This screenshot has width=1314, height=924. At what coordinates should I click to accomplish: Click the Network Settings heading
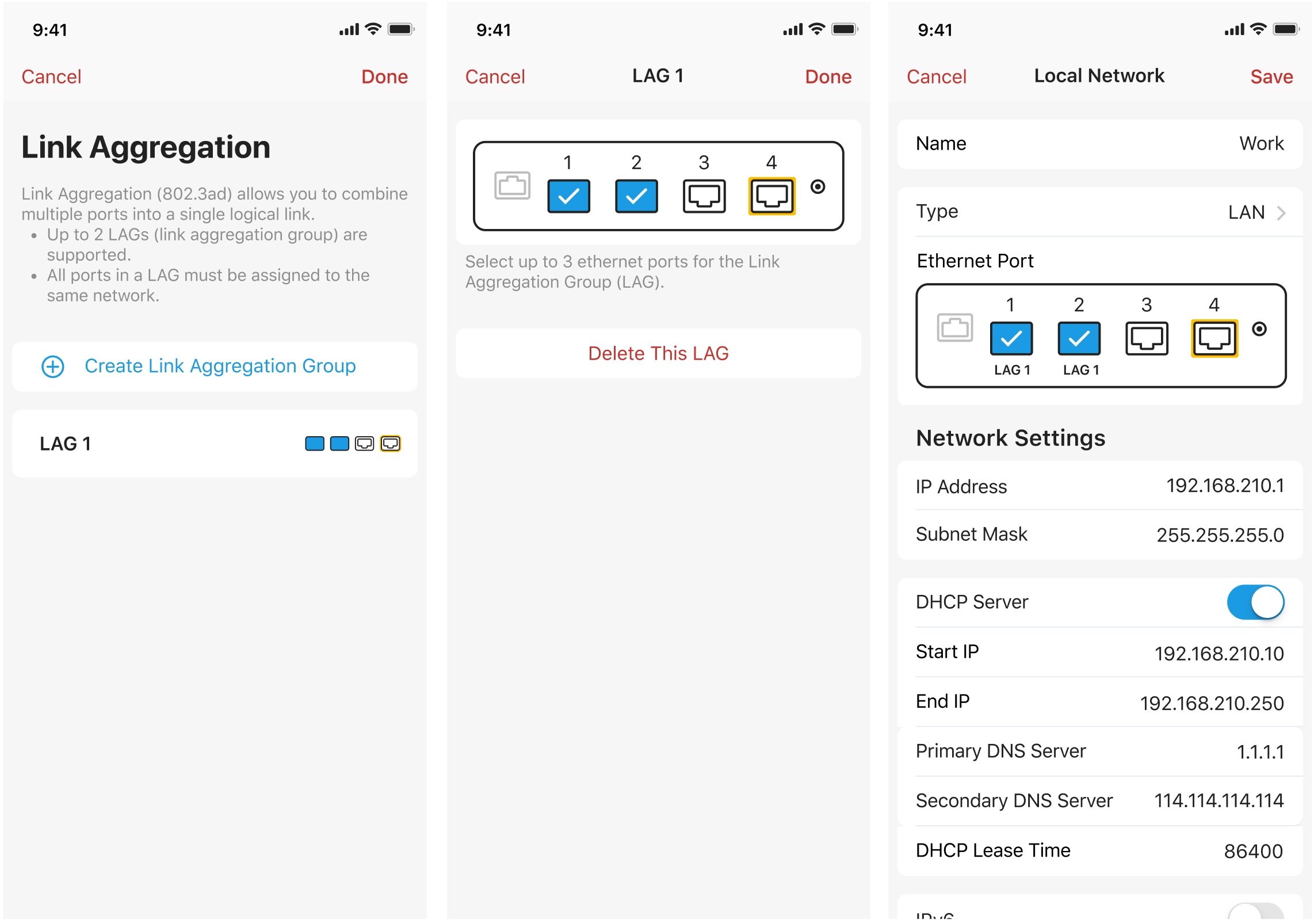coord(1010,438)
